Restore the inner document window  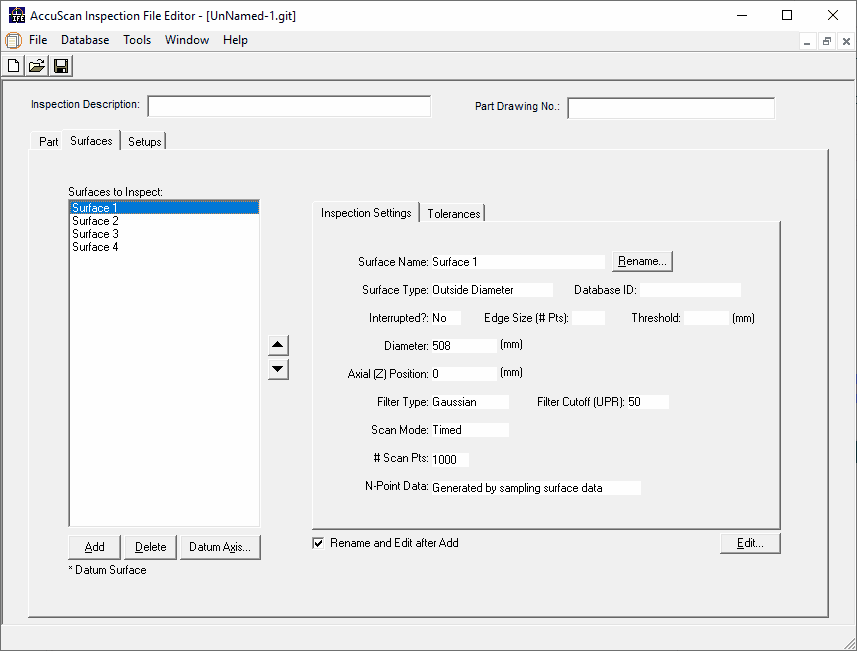click(x=827, y=41)
